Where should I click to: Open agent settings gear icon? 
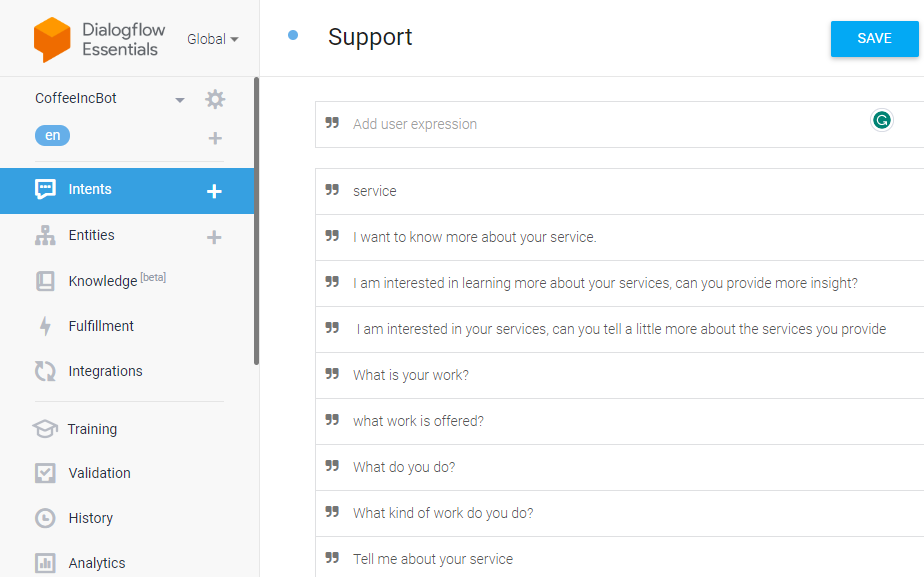pos(215,99)
